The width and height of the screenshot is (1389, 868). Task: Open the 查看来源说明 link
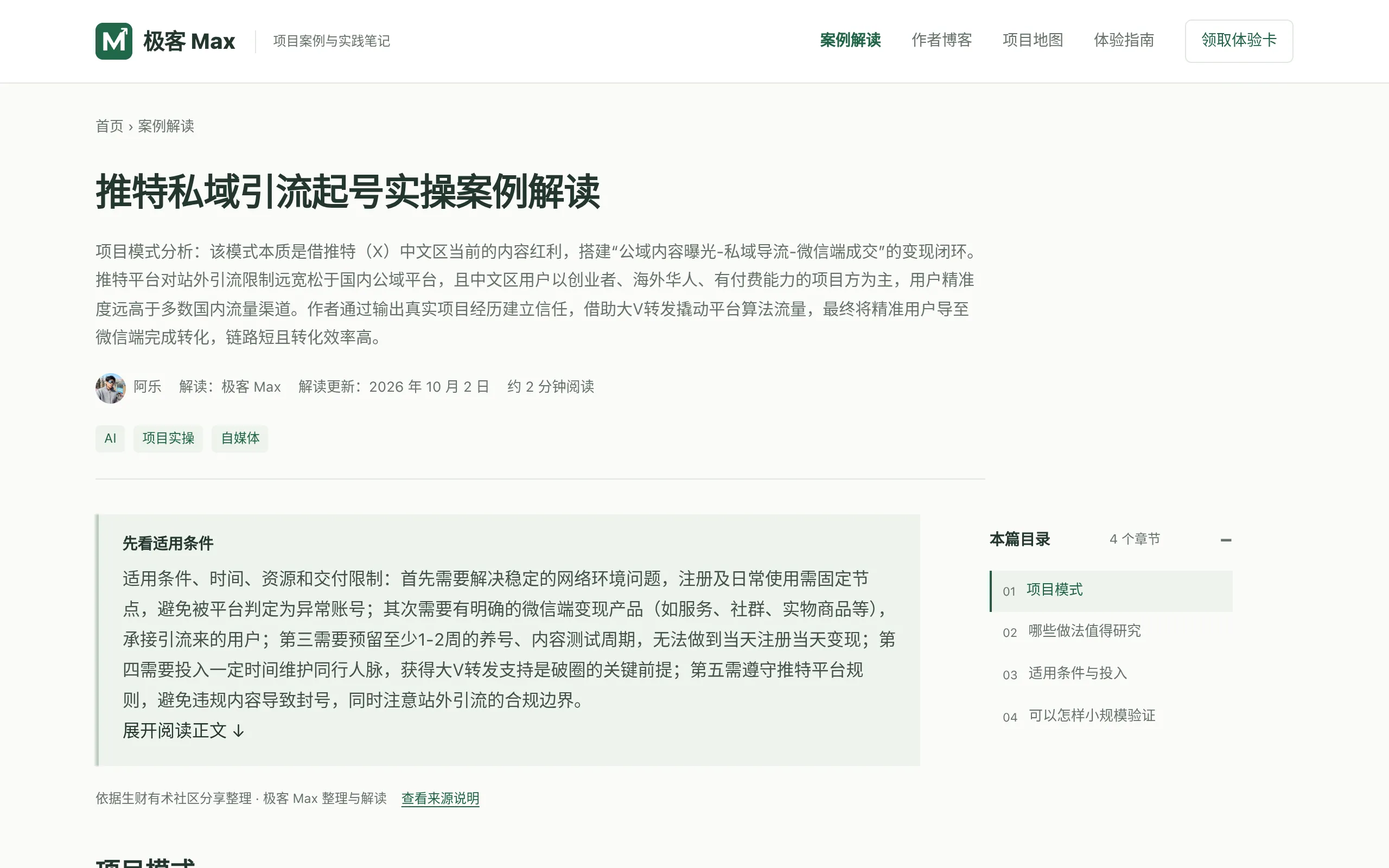[x=440, y=798]
